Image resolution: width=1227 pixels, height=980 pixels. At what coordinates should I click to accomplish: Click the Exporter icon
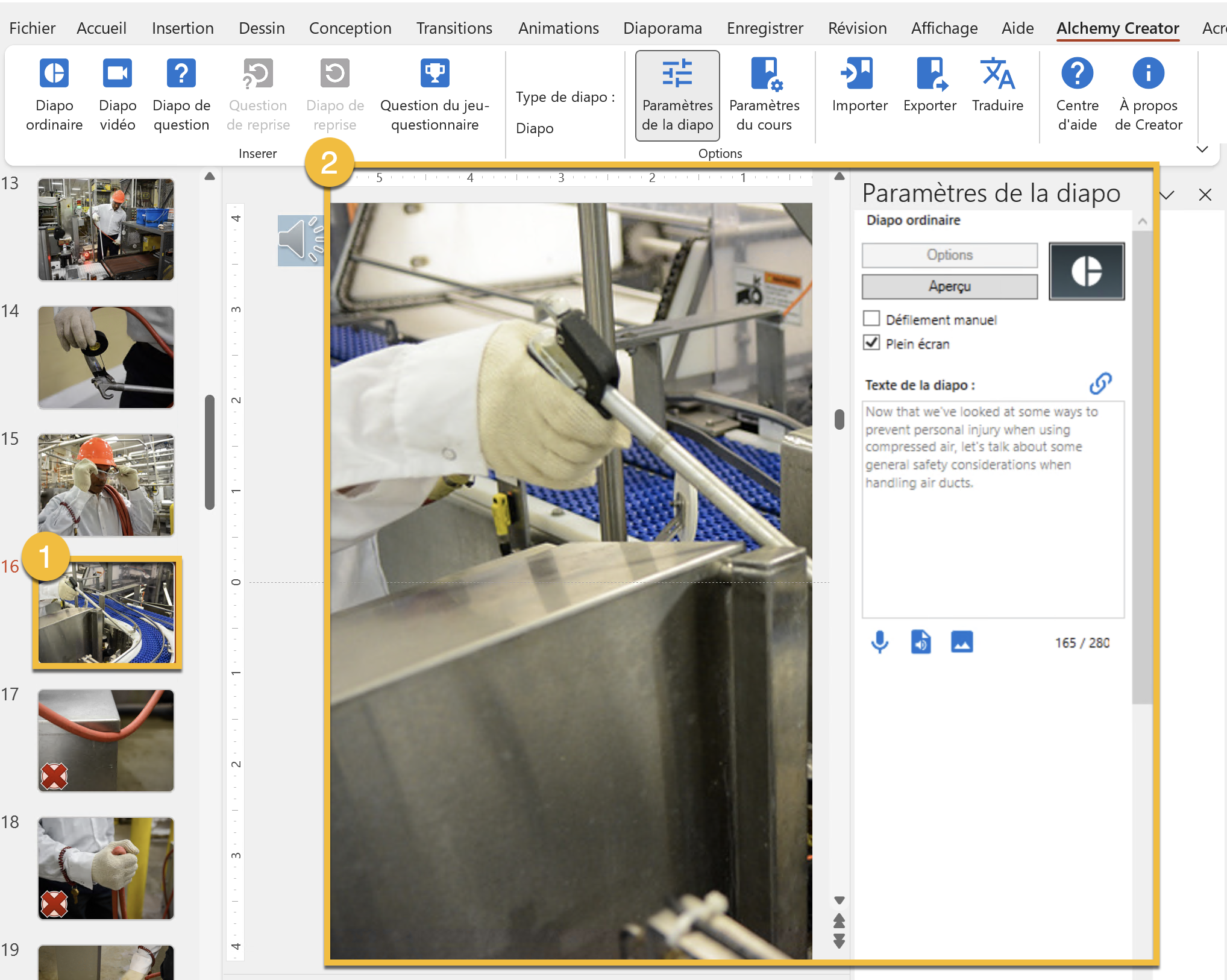[x=931, y=74]
